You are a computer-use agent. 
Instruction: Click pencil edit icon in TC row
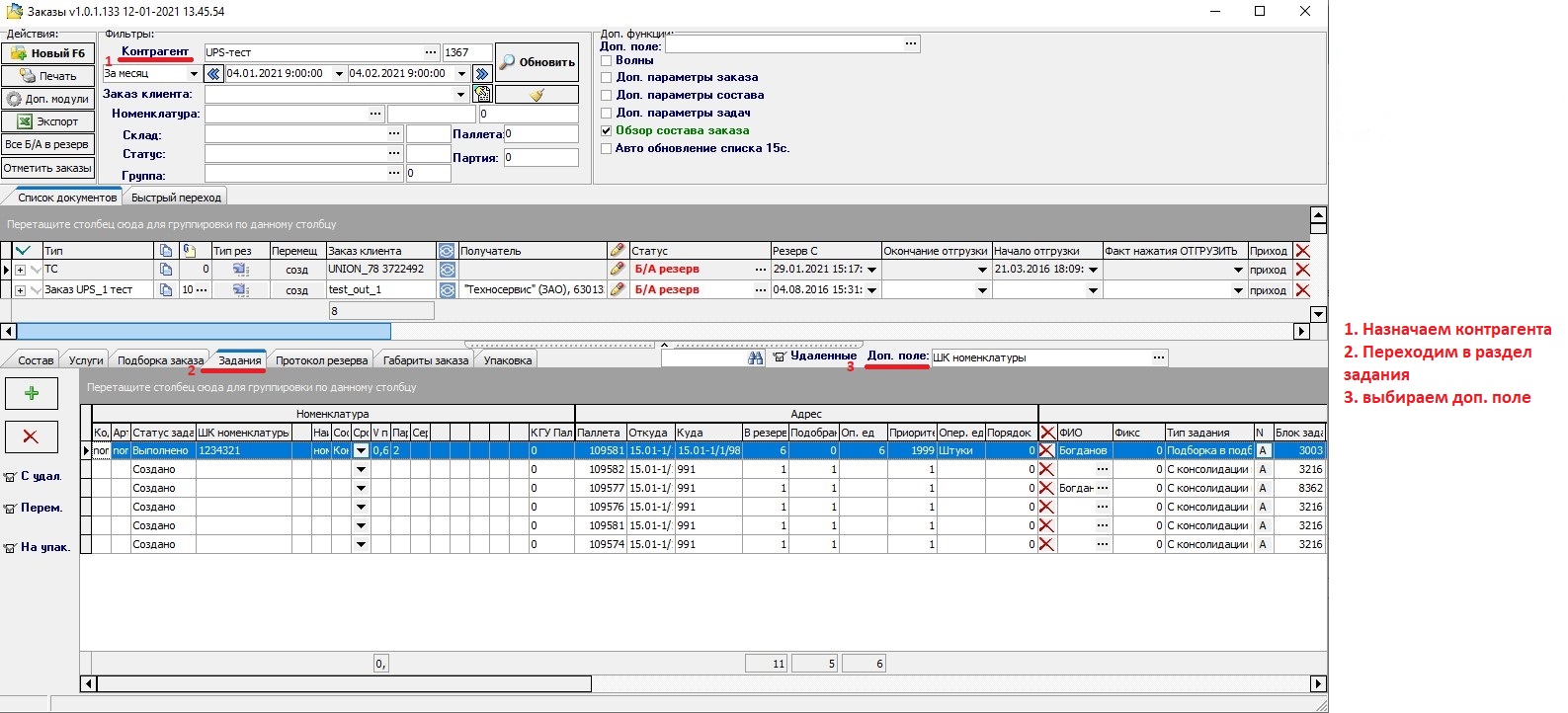(618, 269)
